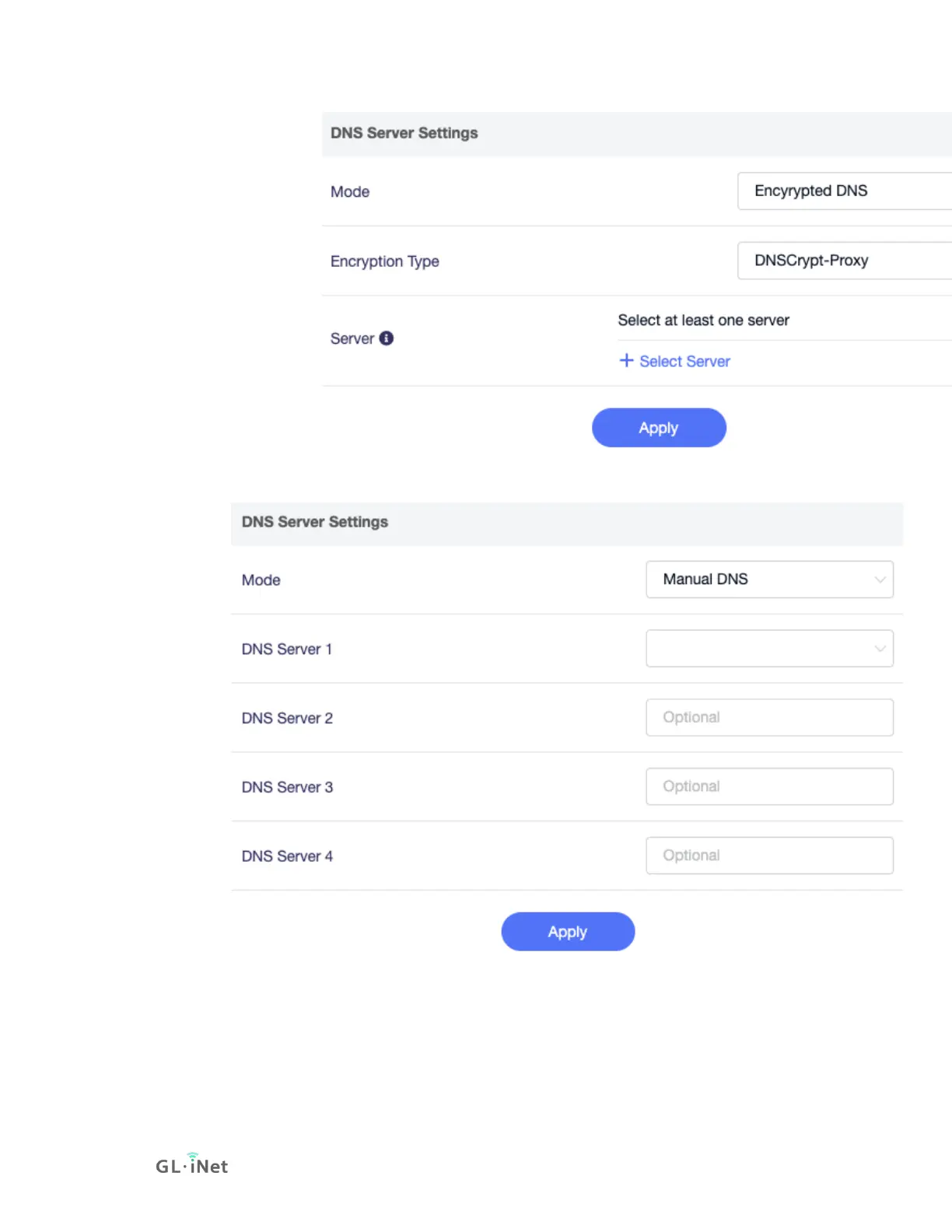The image size is (952, 1232).
Task: Click the chevron in DNS Server 1 field
Action: (880, 649)
